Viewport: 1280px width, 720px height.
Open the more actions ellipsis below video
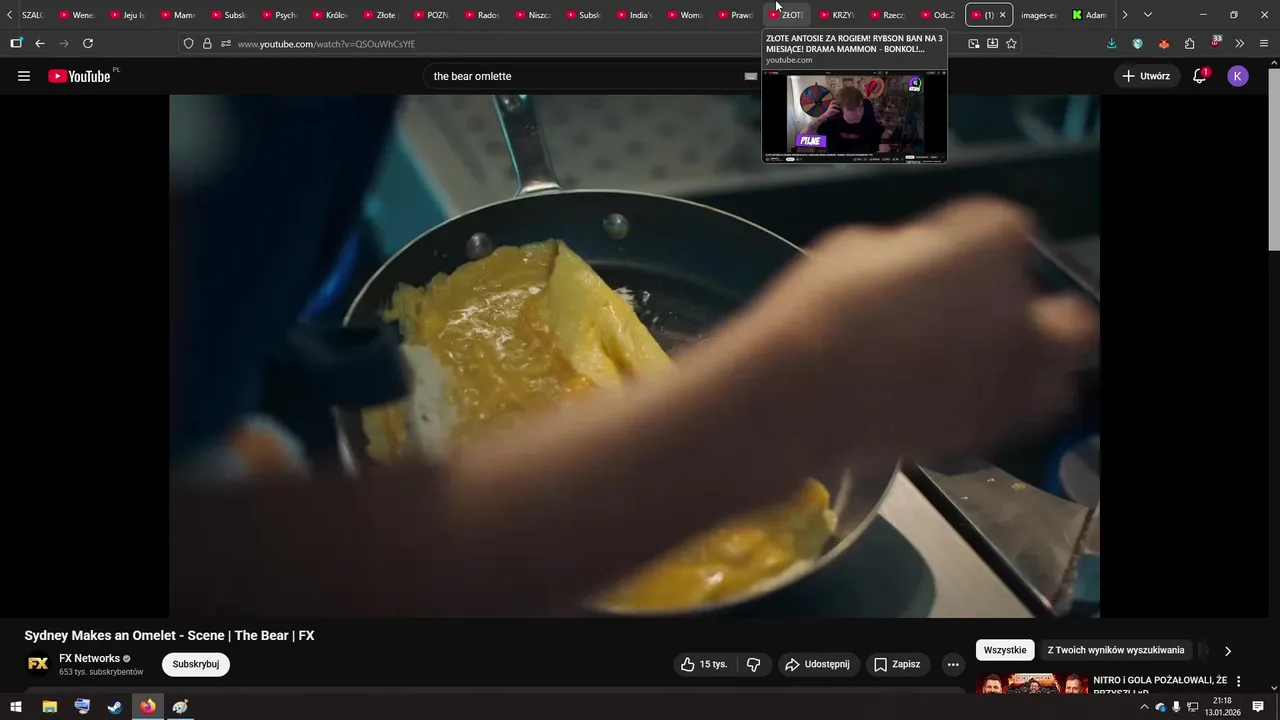[953, 664]
